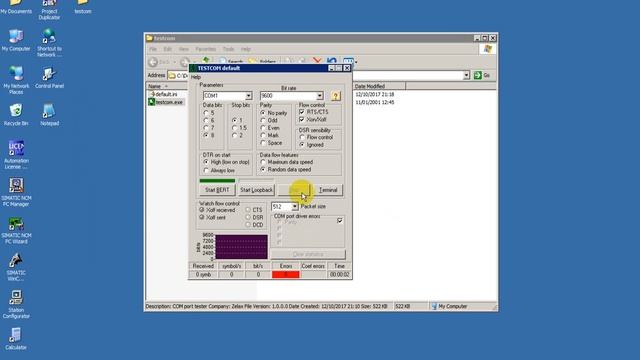Click the Up folder icon in Explorer

[206, 61]
